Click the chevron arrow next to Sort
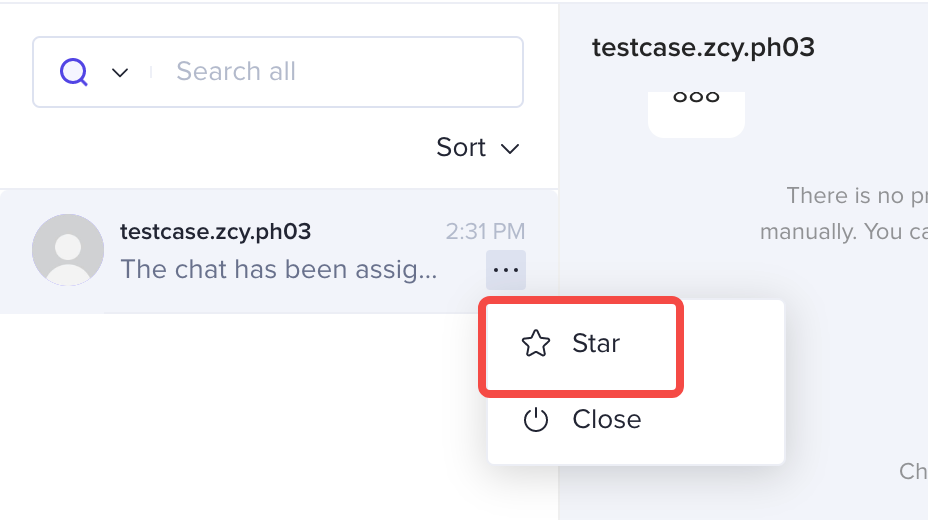Screen dimensions: 928x520 [x=510, y=149]
